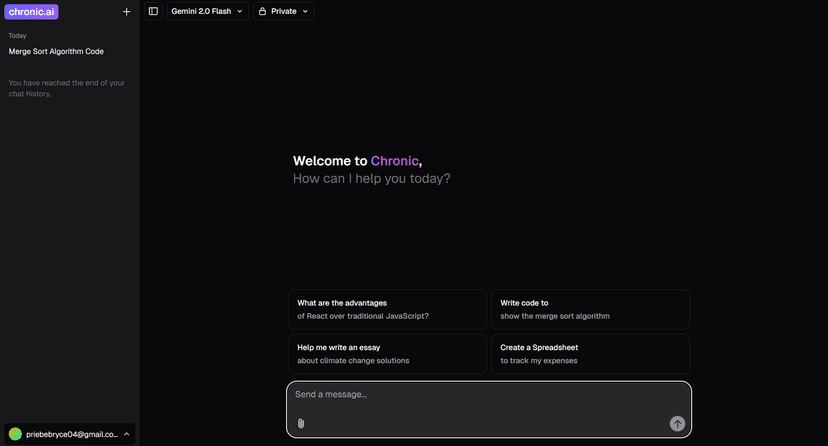Pick the climate change essay suggestion
Image resolution: width=828 pixels, height=446 pixels.
pyautogui.click(x=387, y=354)
